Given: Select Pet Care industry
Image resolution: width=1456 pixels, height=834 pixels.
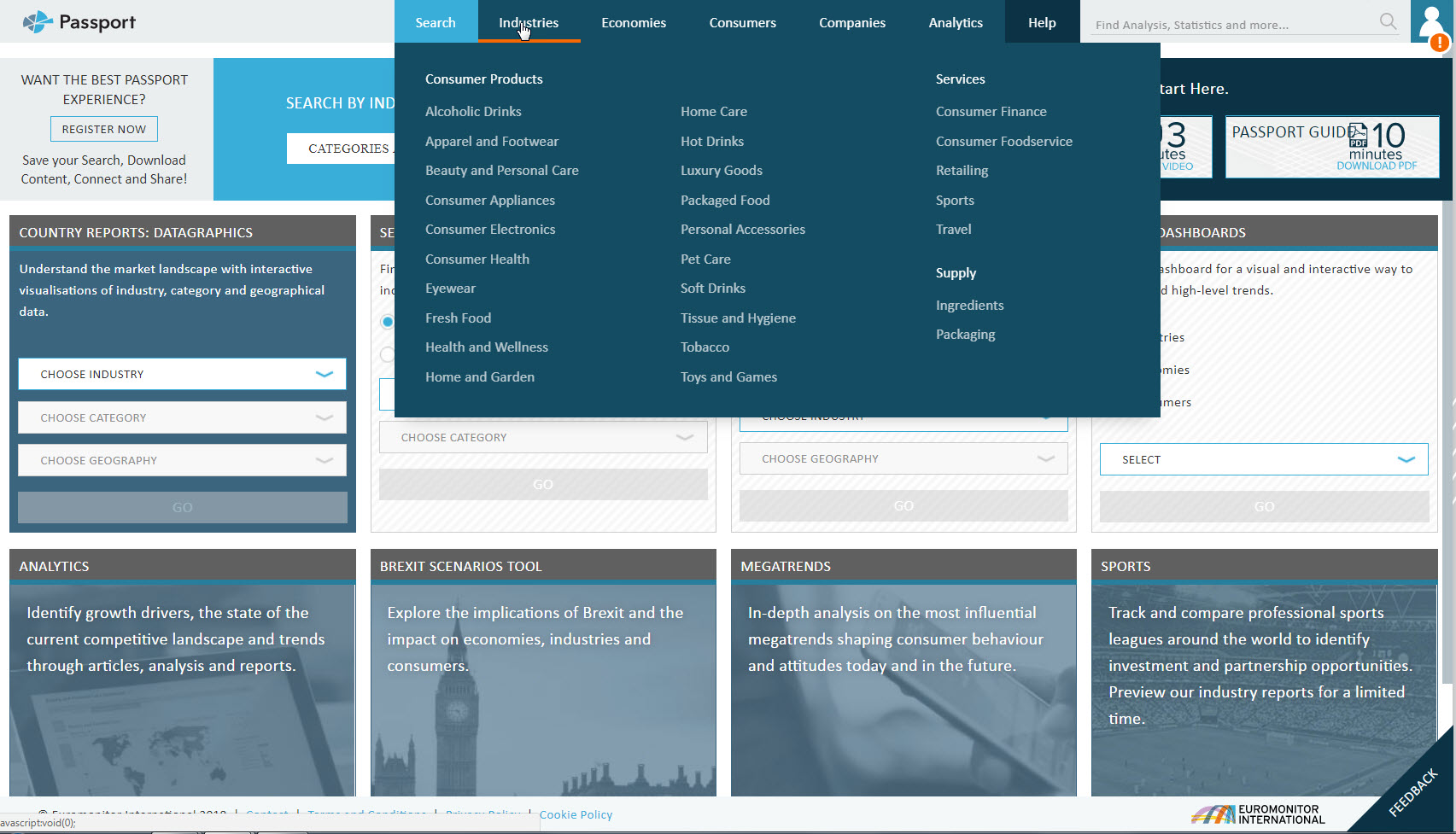Looking at the screenshot, I should [x=705, y=260].
